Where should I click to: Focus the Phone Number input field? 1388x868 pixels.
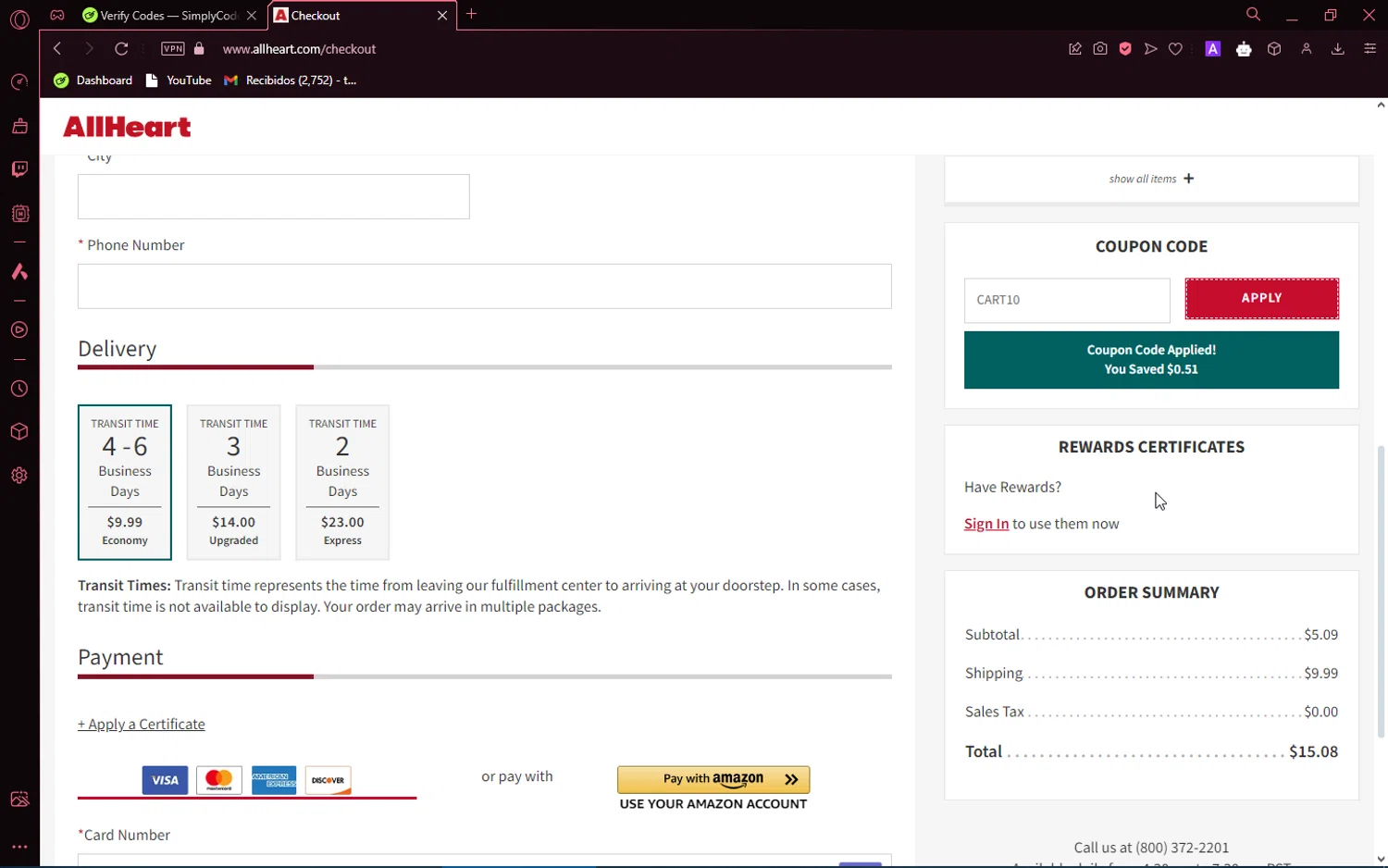point(485,286)
